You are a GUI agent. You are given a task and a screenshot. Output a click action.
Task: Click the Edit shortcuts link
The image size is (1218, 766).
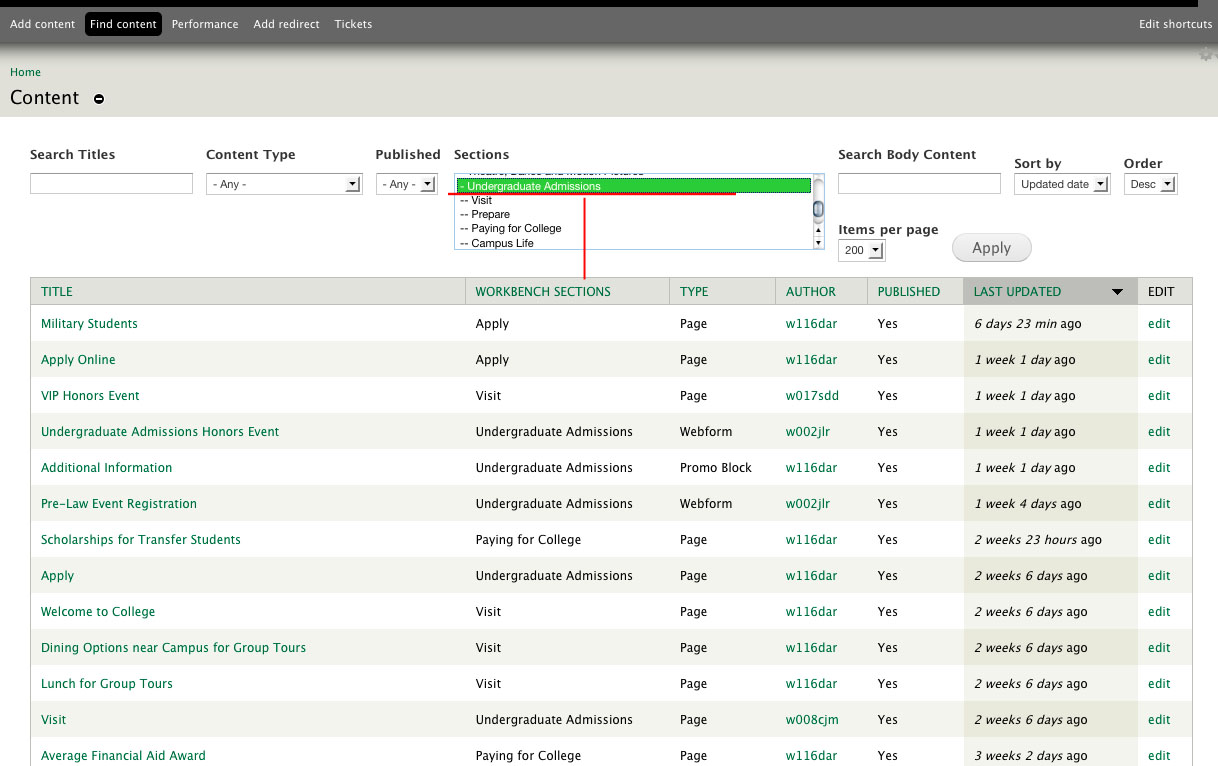click(x=1175, y=23)
